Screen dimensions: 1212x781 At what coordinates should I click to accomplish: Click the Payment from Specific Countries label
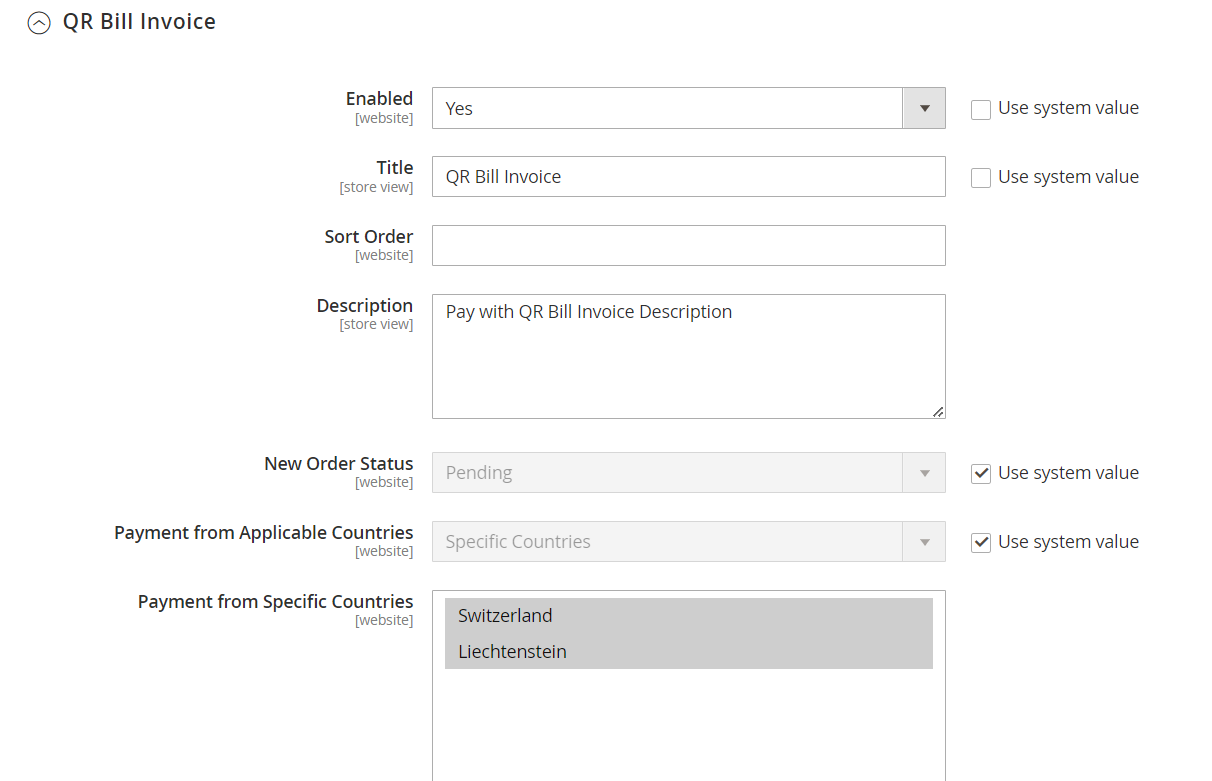[x=275, y=602]
